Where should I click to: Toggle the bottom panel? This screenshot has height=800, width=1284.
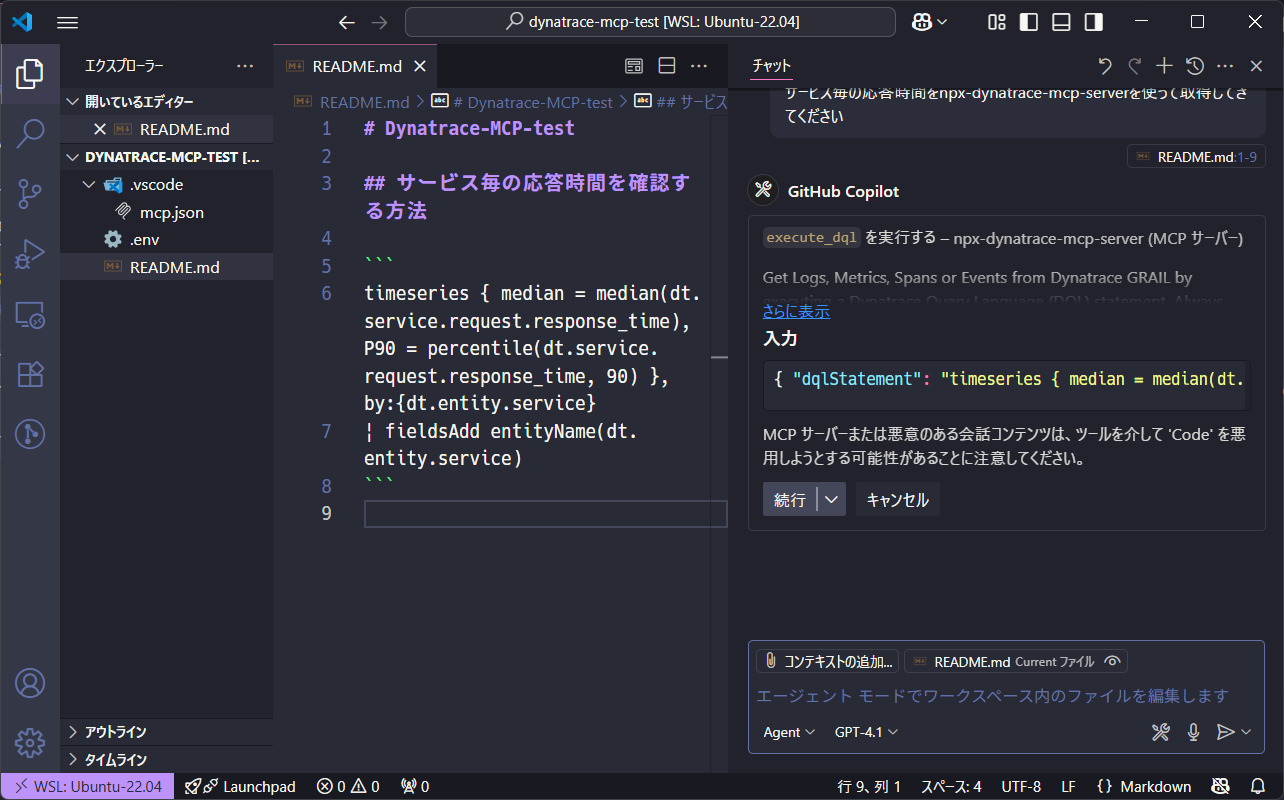[1061, 22]
